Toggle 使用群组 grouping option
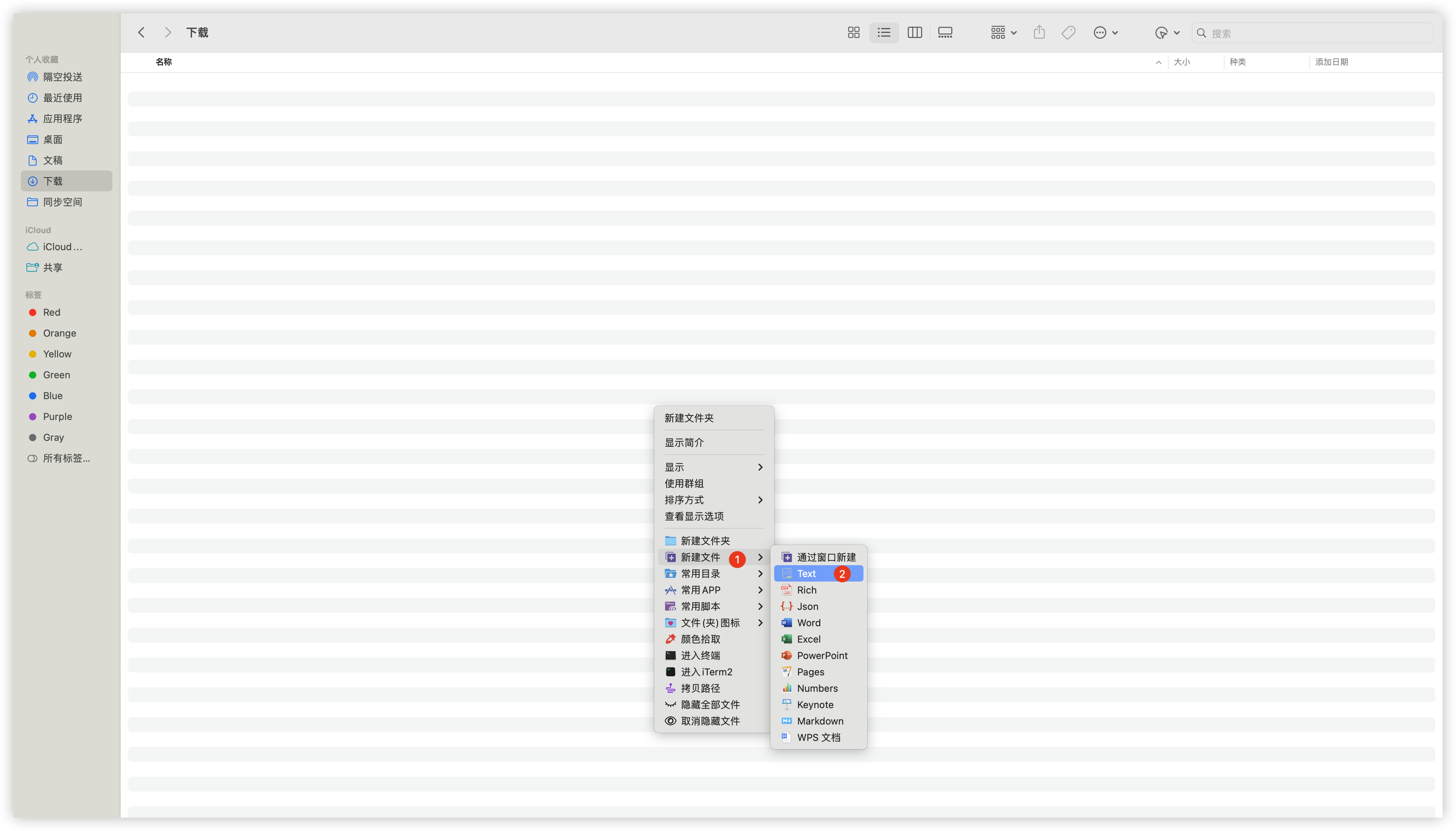This screenshot has width=1456, height=831. [684, 483]
